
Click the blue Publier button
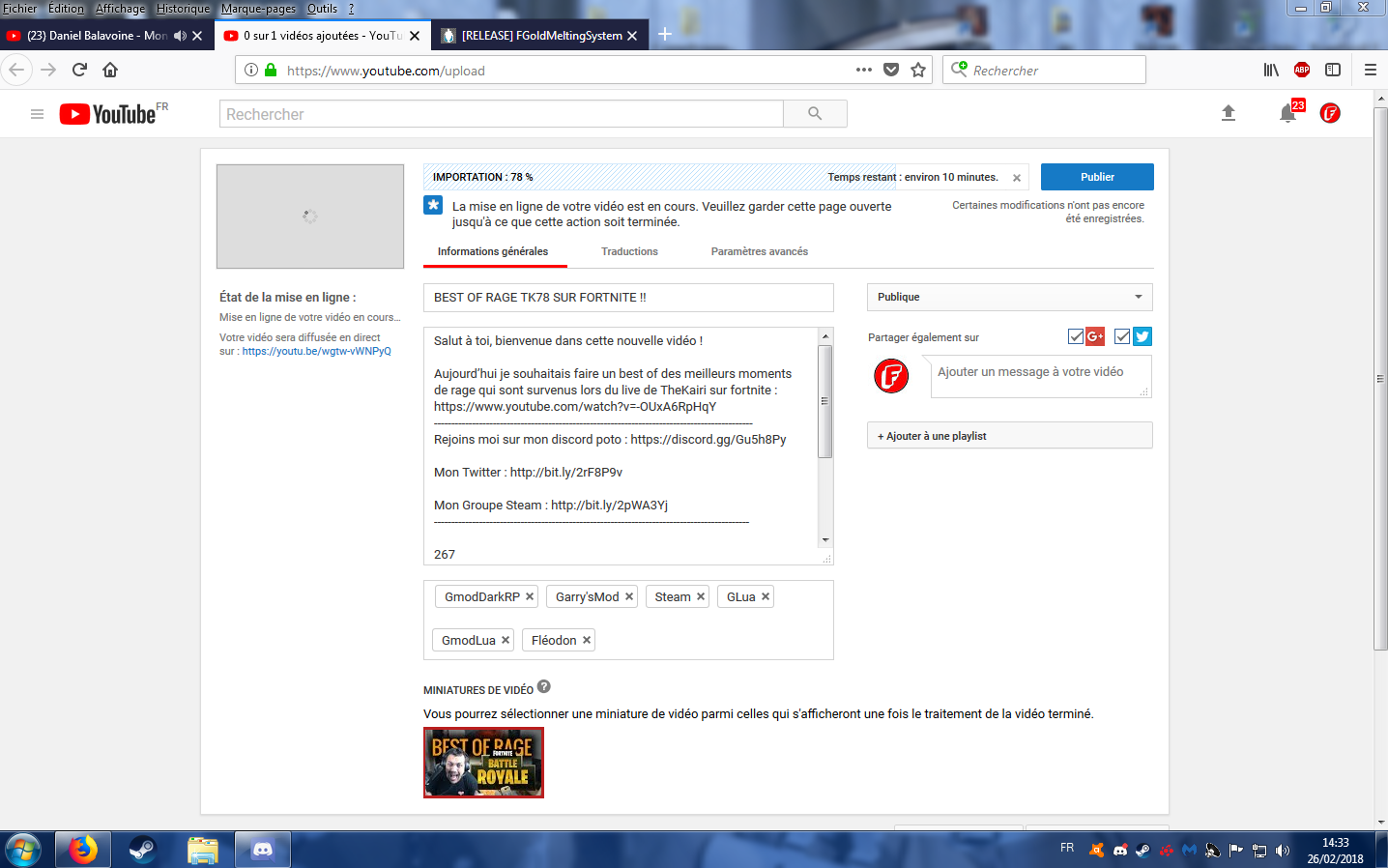1097,177
